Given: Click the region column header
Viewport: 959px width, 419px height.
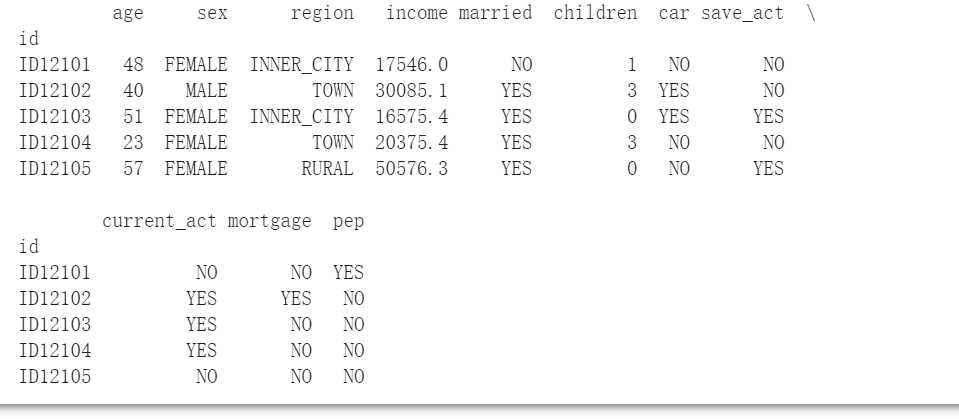Looking at the screenshot, I should [x=321, y=14].
